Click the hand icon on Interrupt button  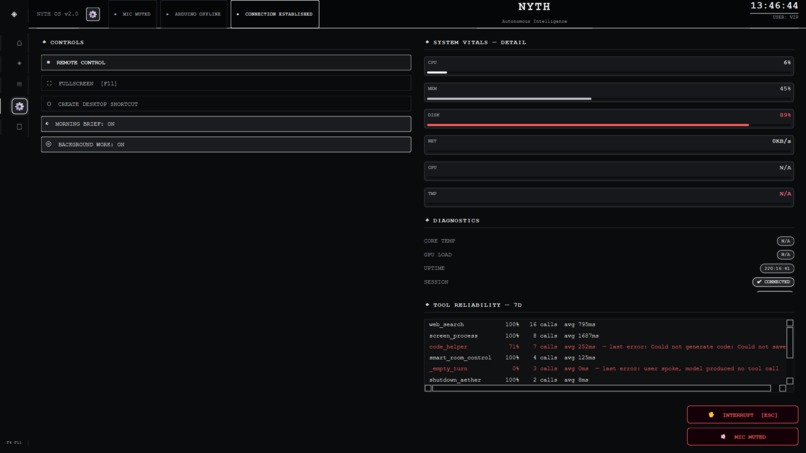click(711, 415)
